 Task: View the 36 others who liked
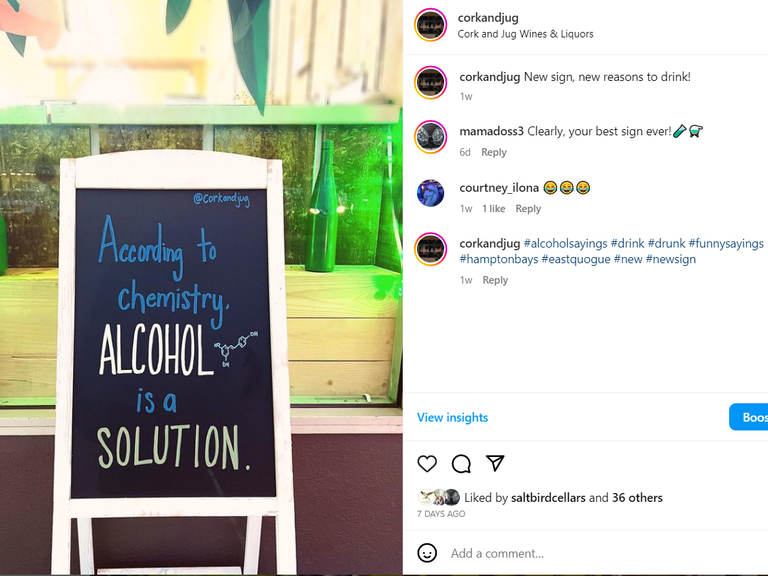637,498
